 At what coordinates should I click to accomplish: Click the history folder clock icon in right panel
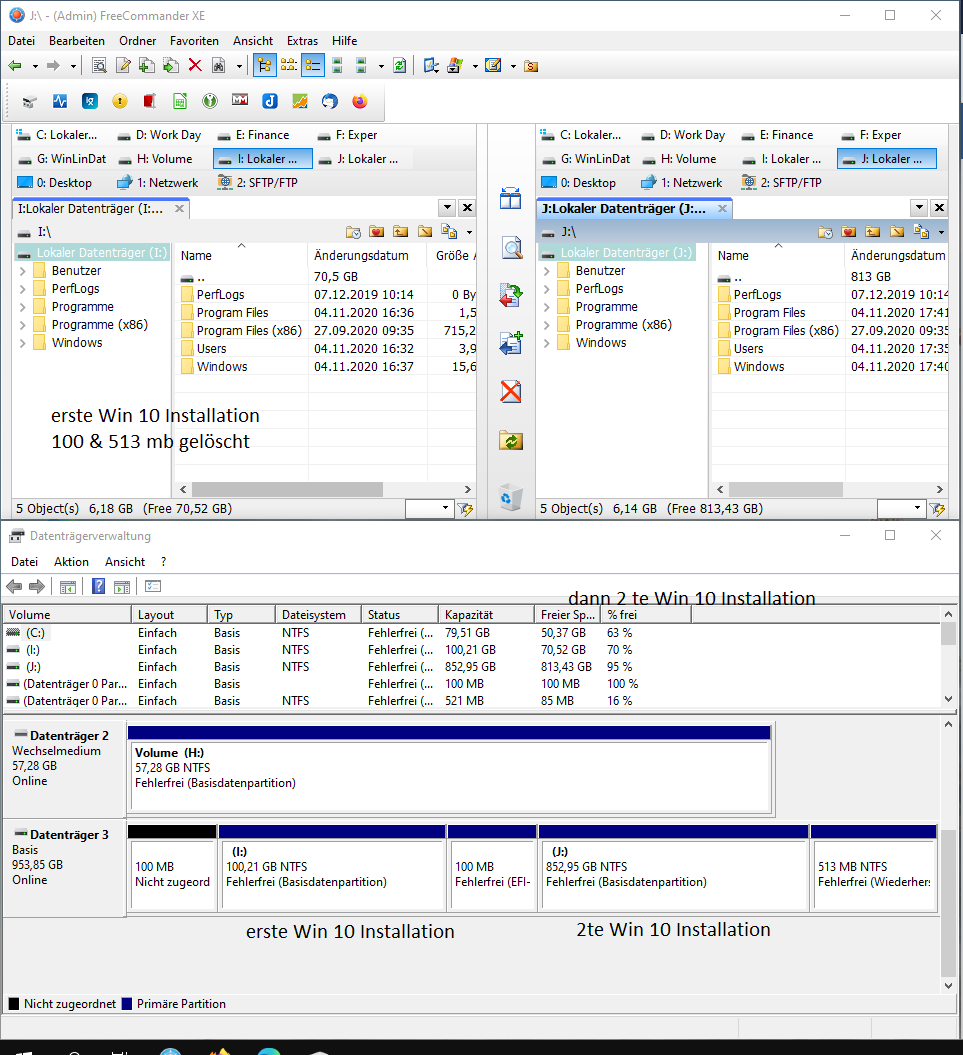coord(825,231)
